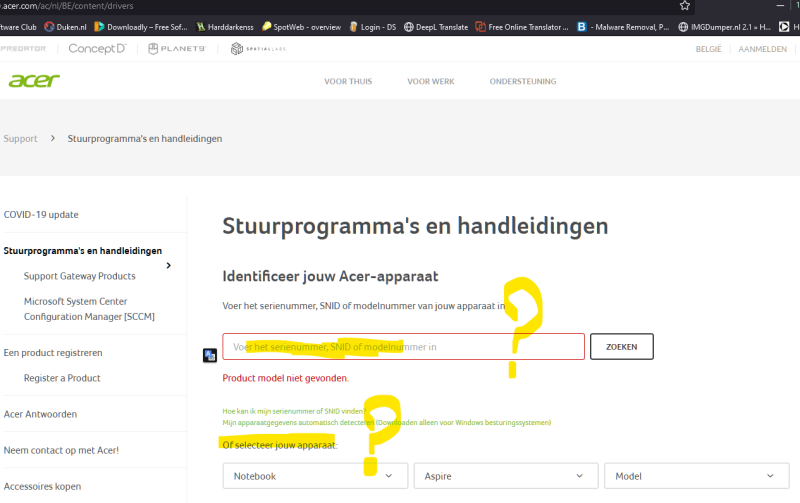Open the Voor Thuis menu
The width and height of the screenshot is (800, 503).
point(347,81)
